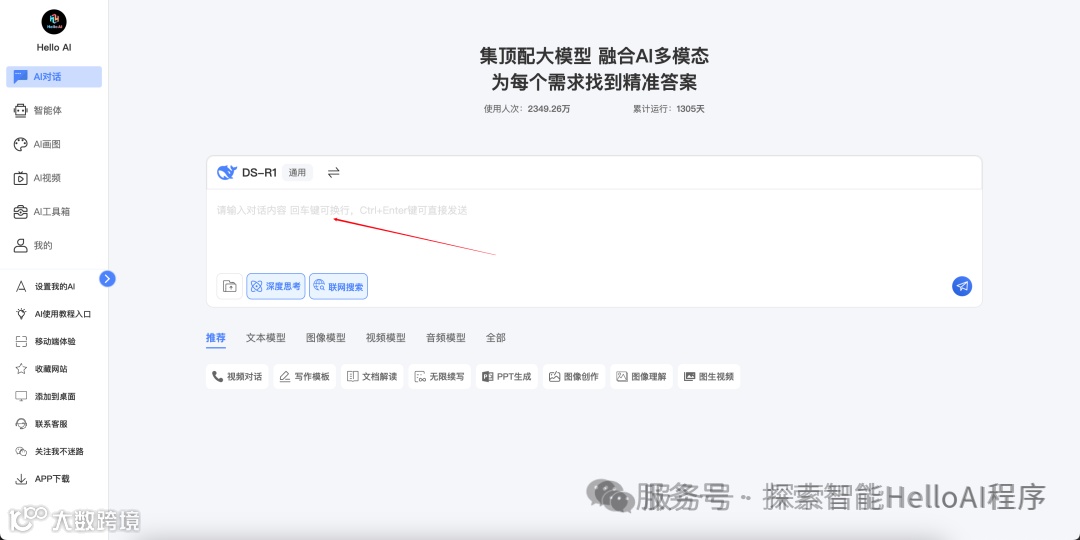Image resolution: width=1080 pixels, height=540 pixels.
Task: Click the lightbulb icon beside AI使用教程入口
Action: 21,313
